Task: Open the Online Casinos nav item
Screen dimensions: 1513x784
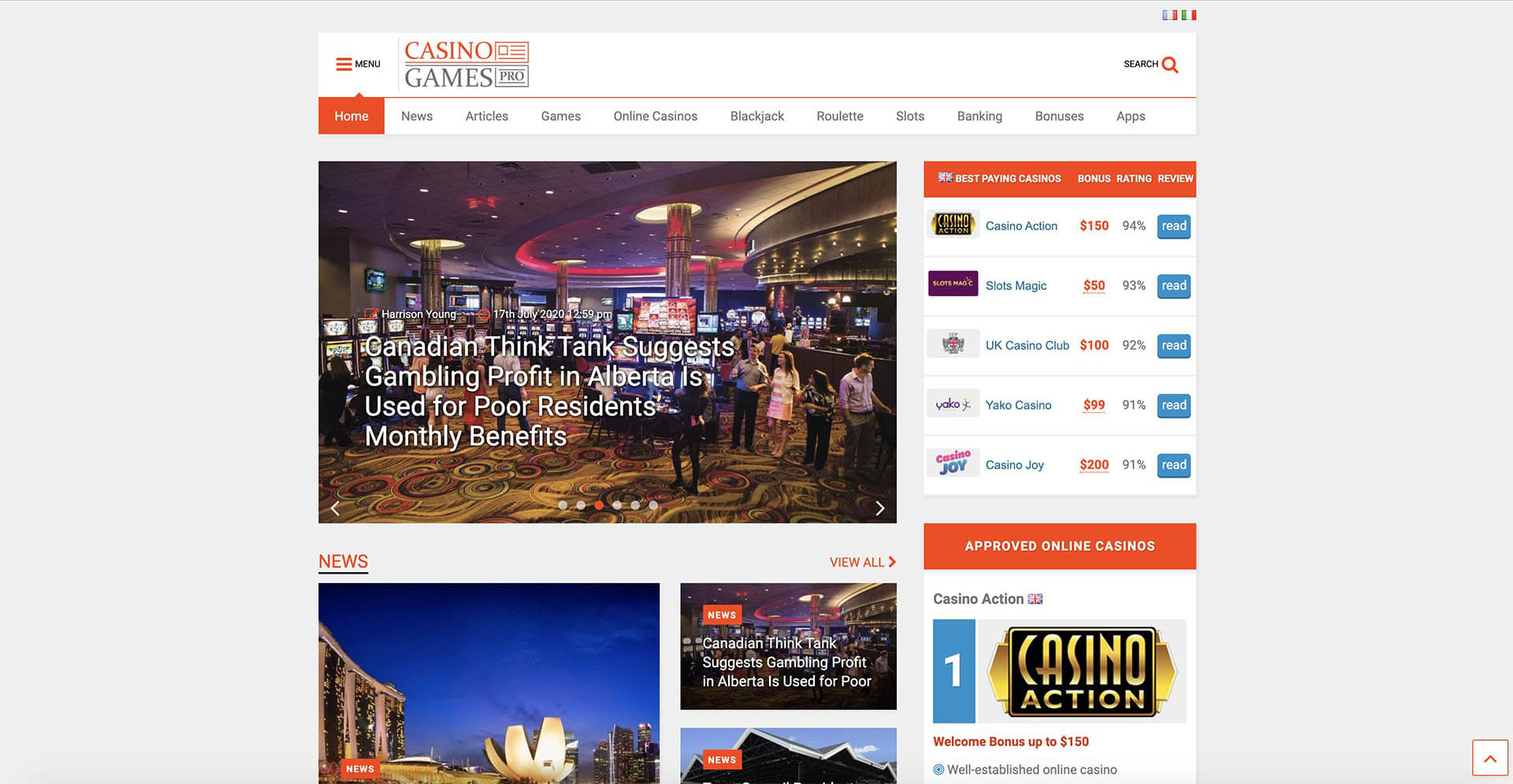Action: coord(656,116)
